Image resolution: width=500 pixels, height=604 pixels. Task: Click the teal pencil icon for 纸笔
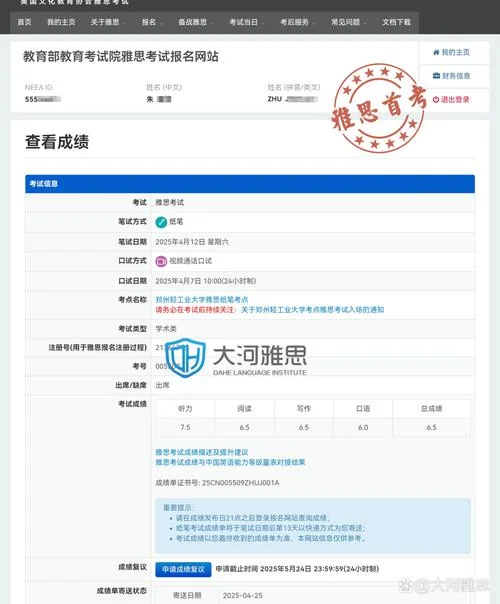tap(161, 222)
